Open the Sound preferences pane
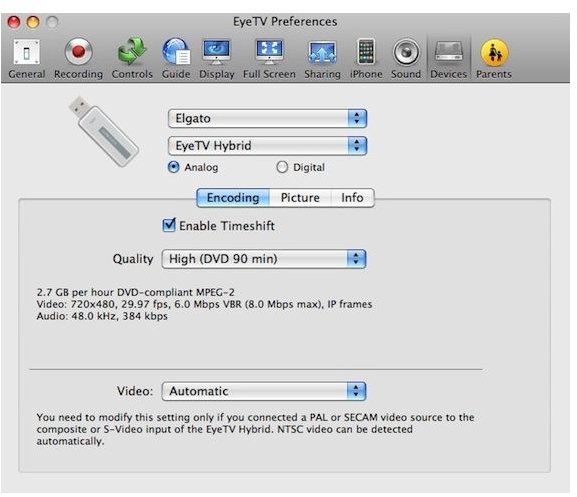Image resolution: width=577 pixels, height=497 pixels. coord(406,59)
